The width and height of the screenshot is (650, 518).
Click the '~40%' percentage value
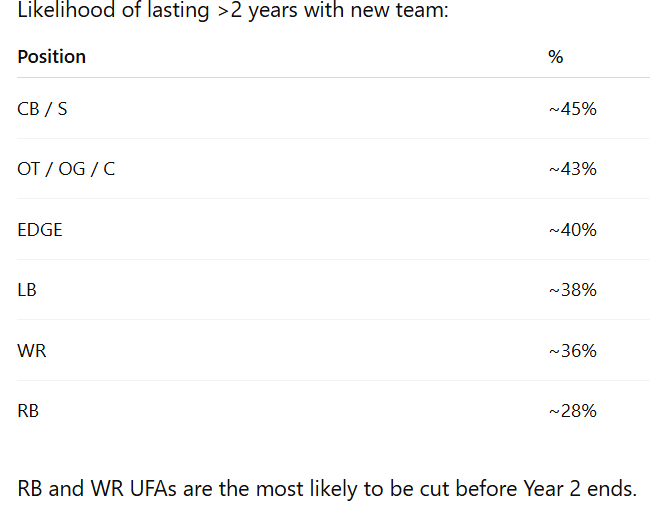pyautogui.click(x=572, y=230)
